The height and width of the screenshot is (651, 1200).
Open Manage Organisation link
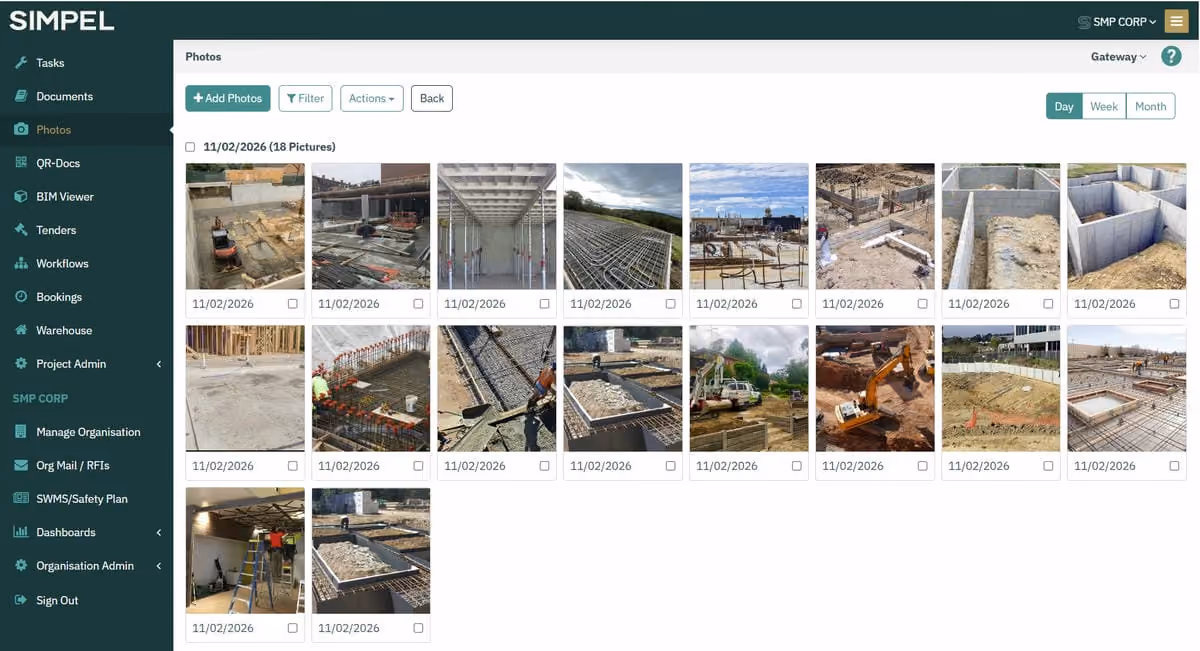tap(88, 432)
